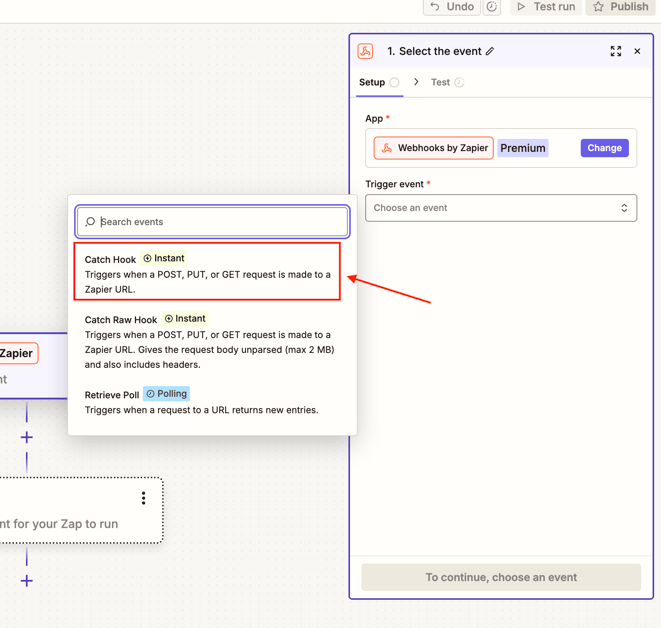This screenshot has height=628, width=661.
Task: Open the Choose an event dropdown
Action: pyautogui.click(x=501, y=208)
